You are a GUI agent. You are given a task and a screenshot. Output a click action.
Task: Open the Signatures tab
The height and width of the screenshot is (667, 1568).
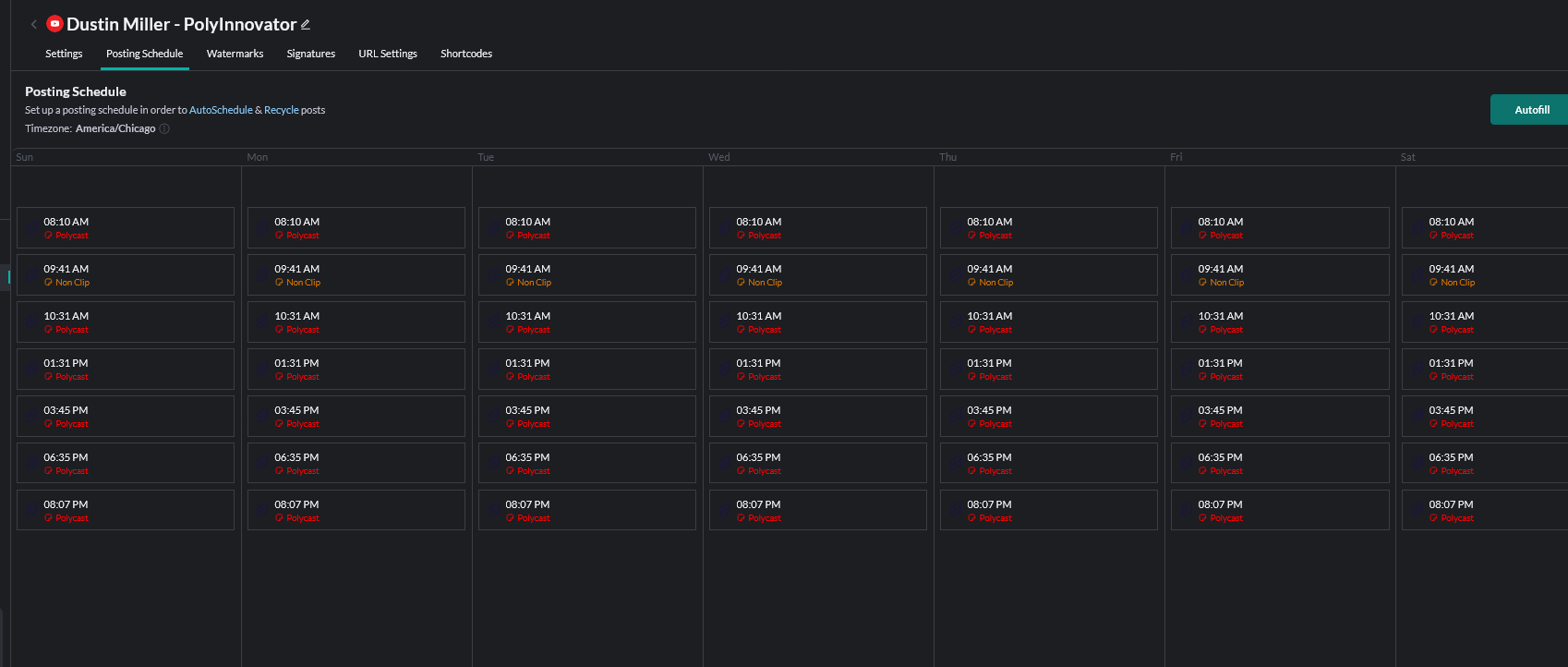310,54
